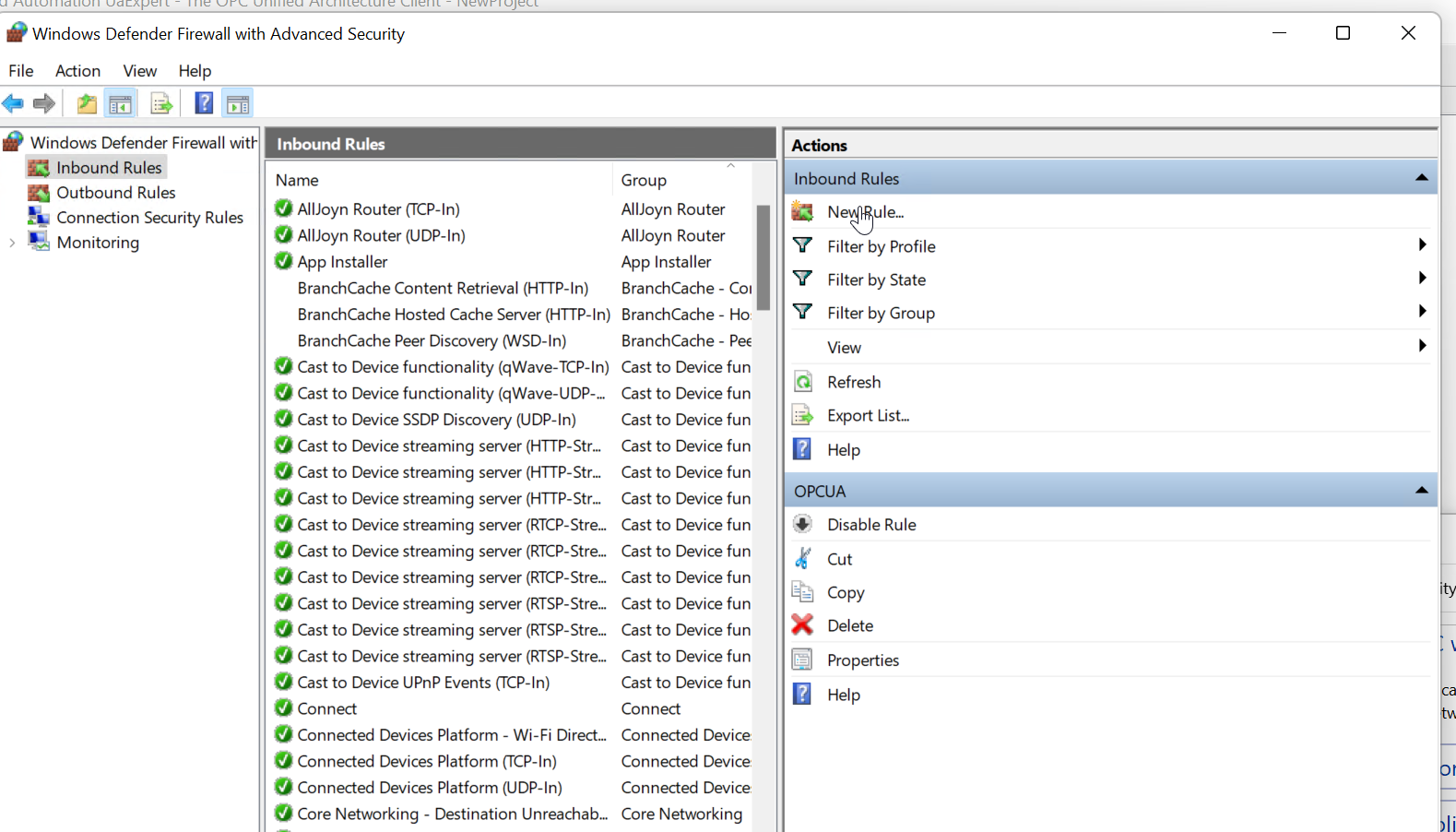Open the Action menu

77,71
